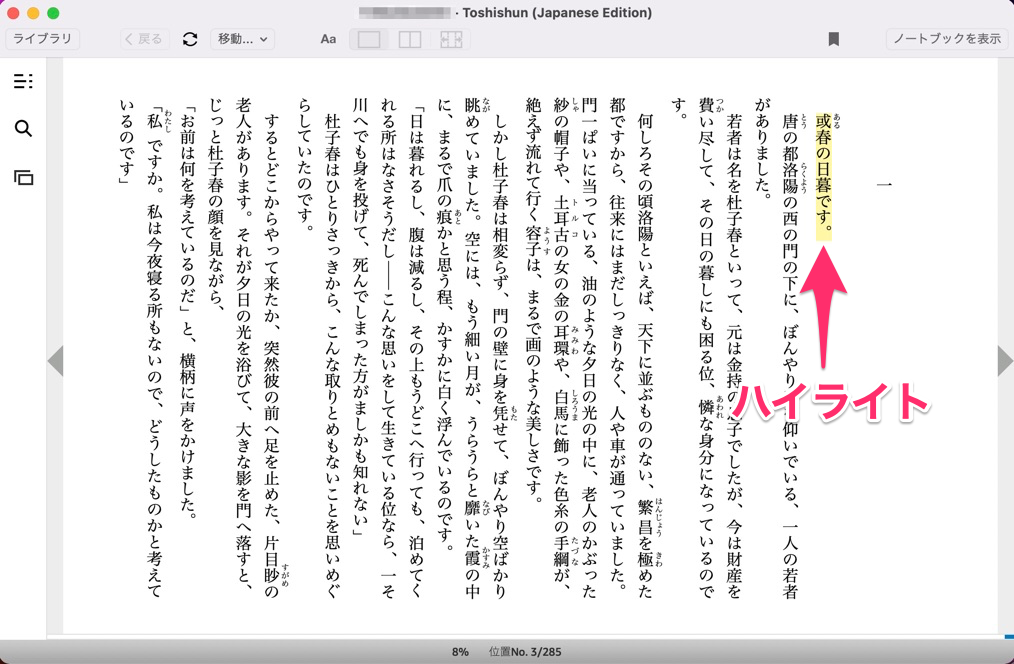Click the ライブラリ button

point(42,39)
